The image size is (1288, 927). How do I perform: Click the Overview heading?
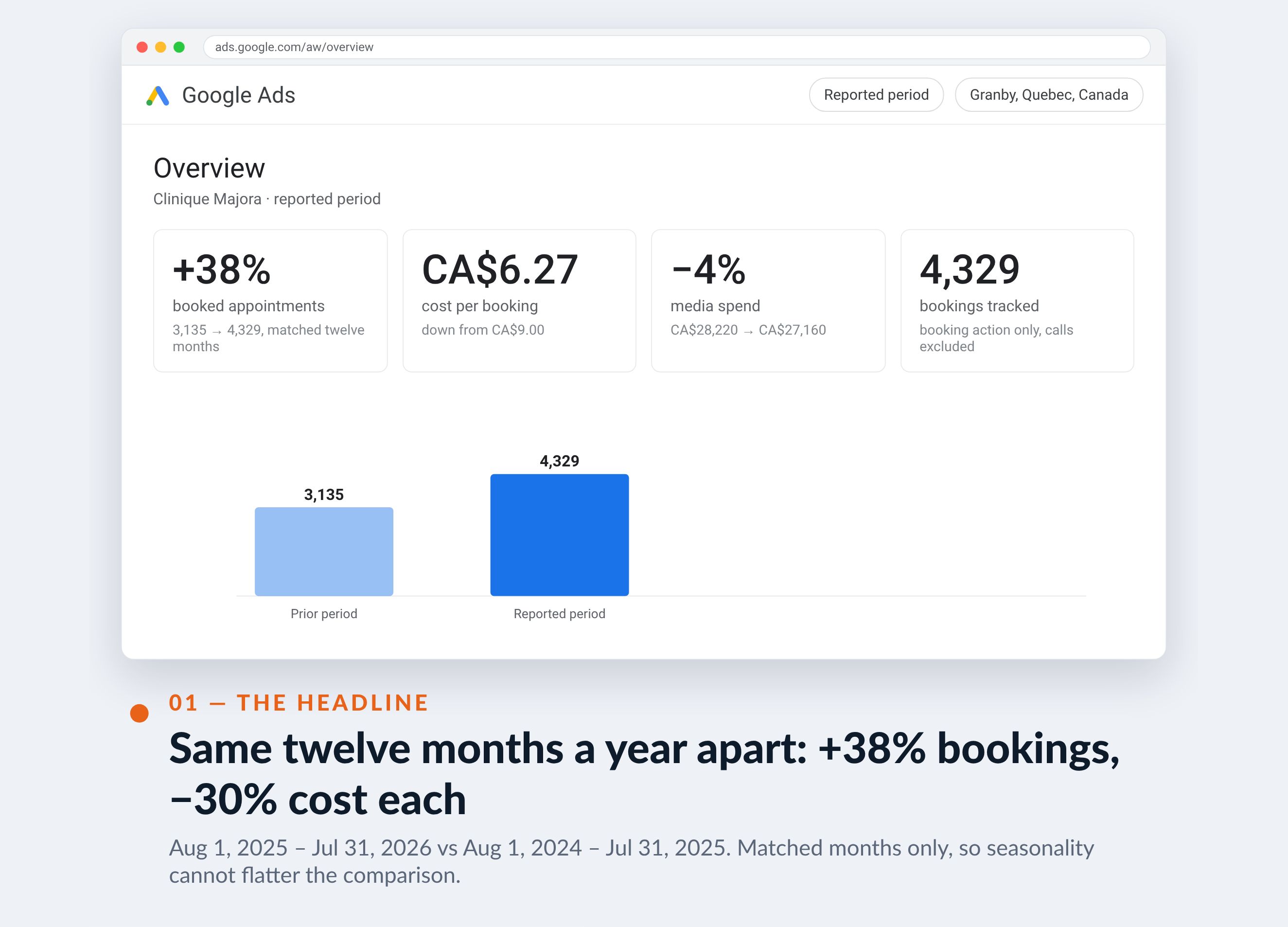point(209,168)
